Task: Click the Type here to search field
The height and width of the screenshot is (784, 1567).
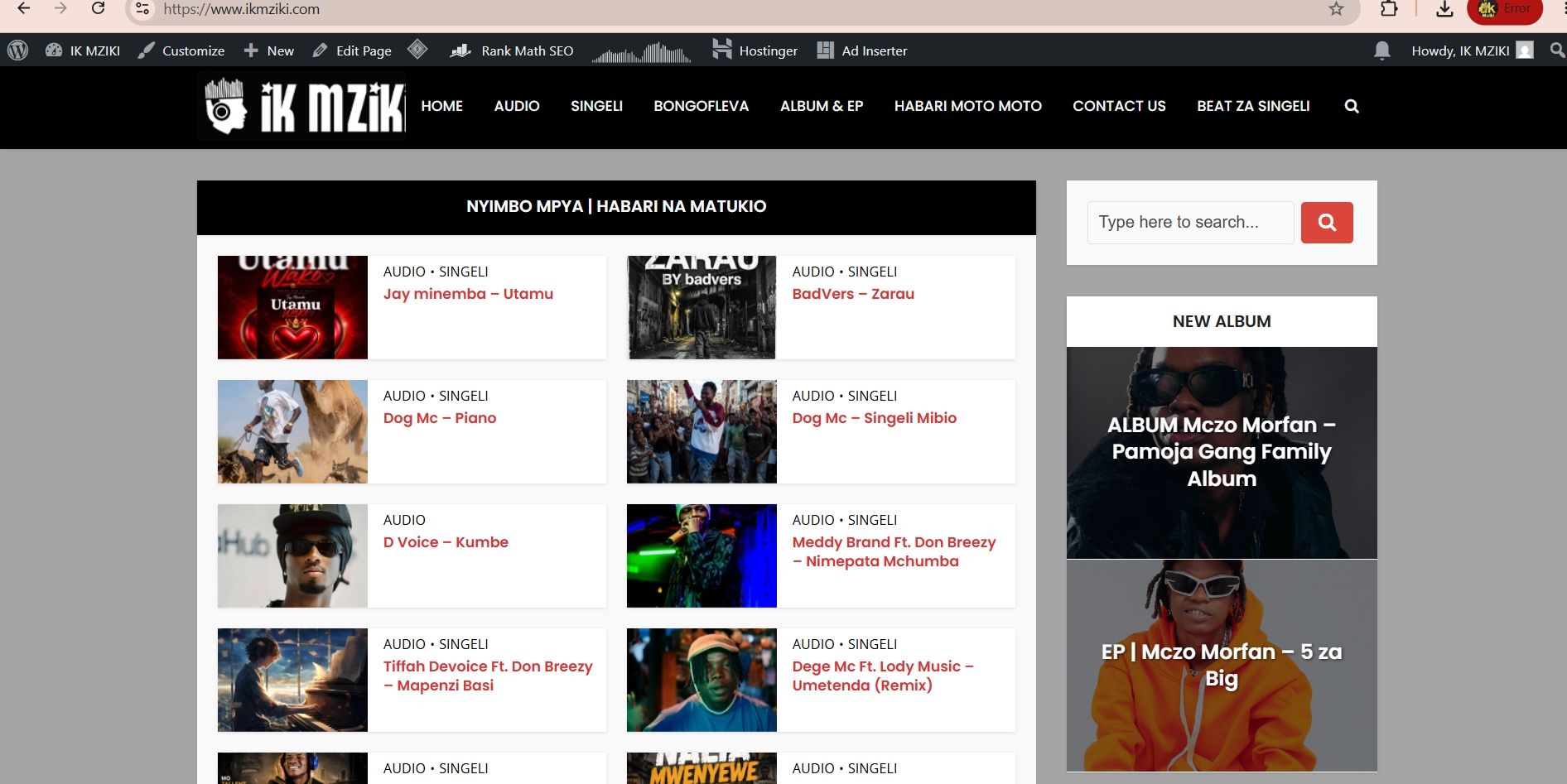Action: (1190, 223)
